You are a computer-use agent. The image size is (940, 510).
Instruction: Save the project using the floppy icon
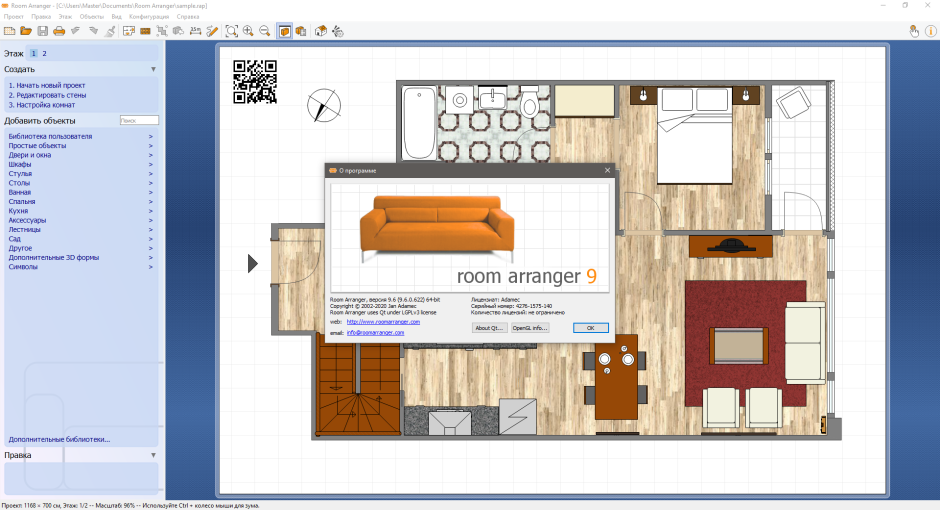tap(43, 31)
